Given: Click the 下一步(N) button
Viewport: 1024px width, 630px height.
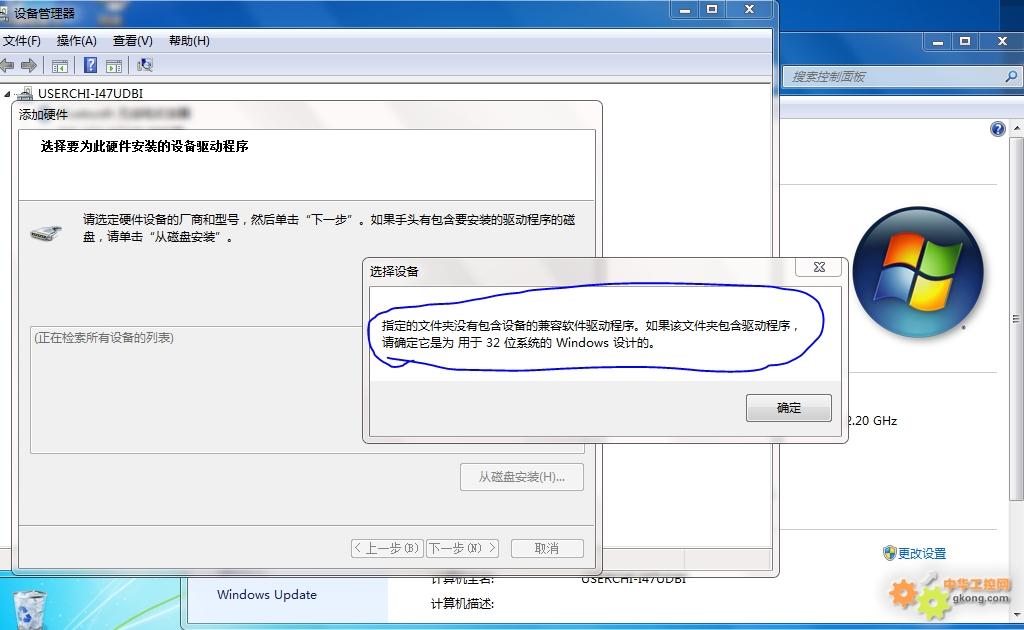Looking at the screenshot, I should pyautogui.click(x=462, y=548).
